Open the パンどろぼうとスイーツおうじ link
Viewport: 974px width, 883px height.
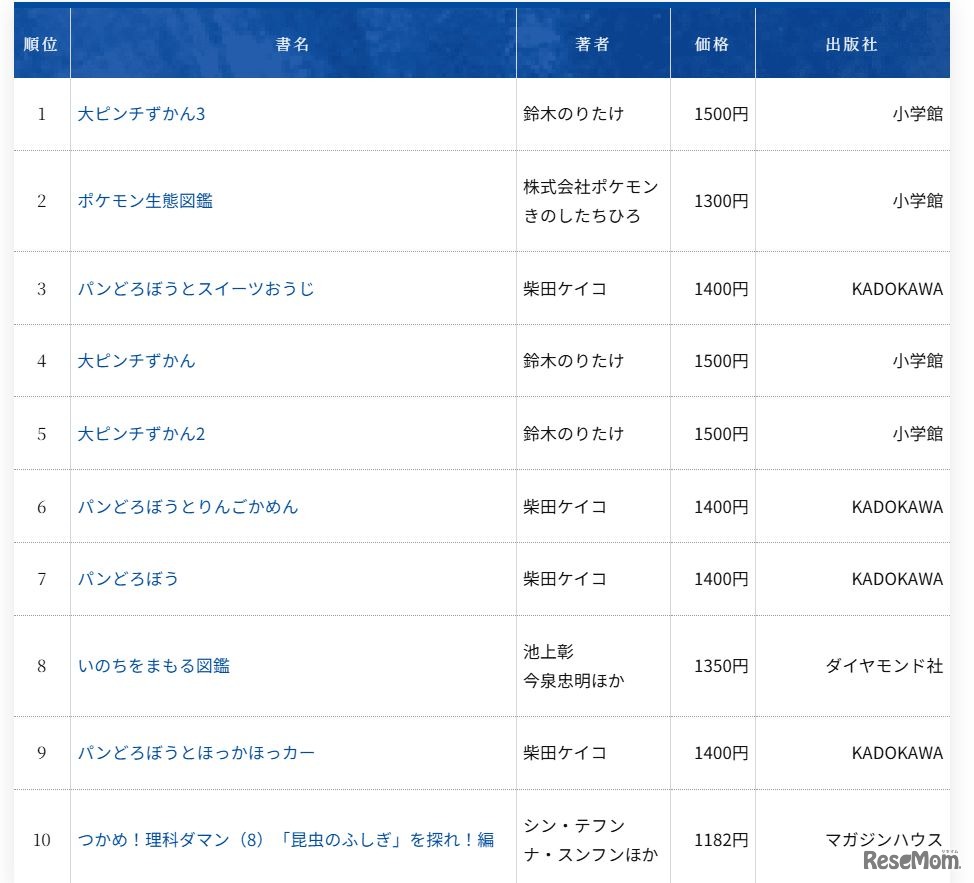(196, 287)
